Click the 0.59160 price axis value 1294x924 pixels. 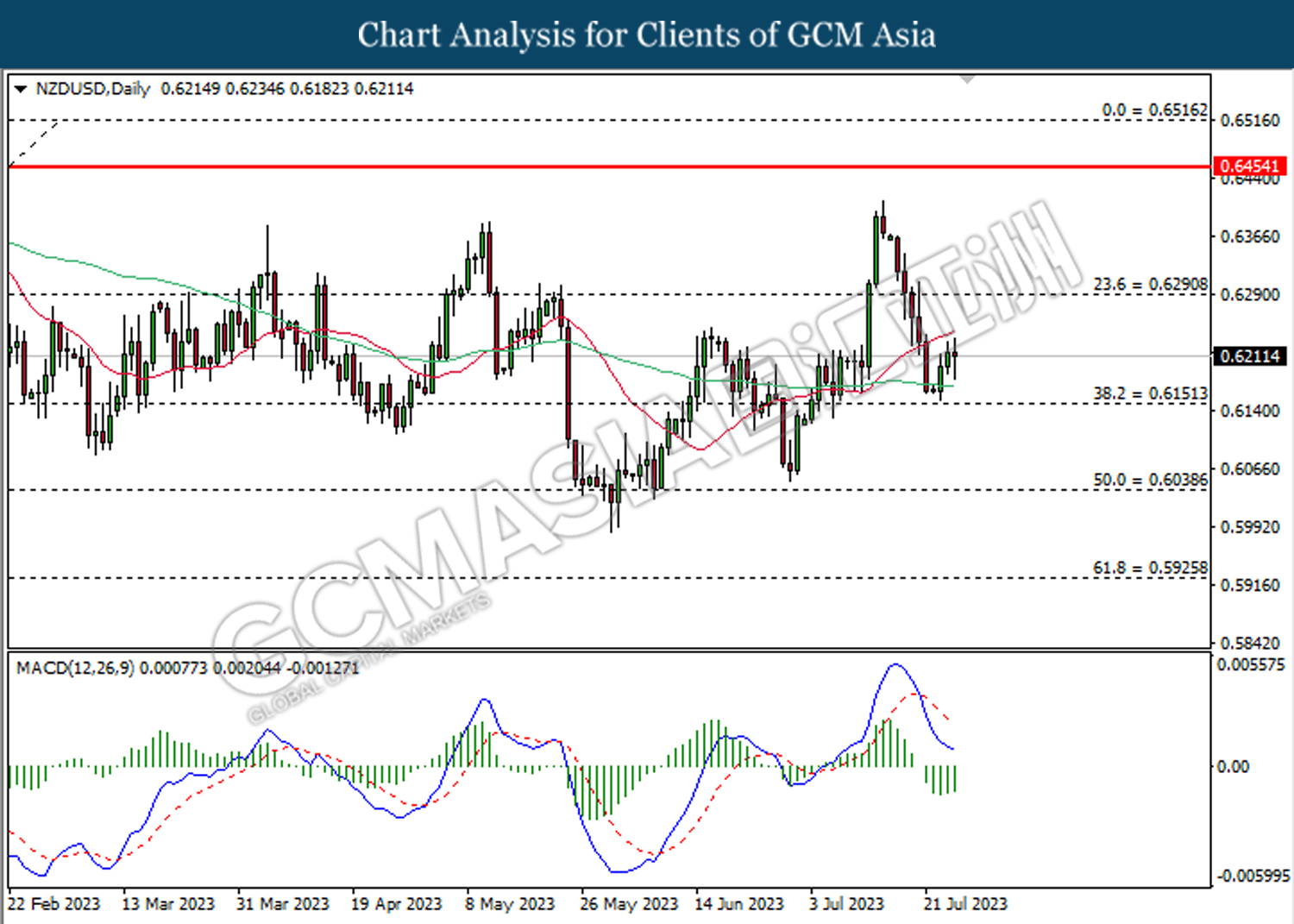[1250, 585]
